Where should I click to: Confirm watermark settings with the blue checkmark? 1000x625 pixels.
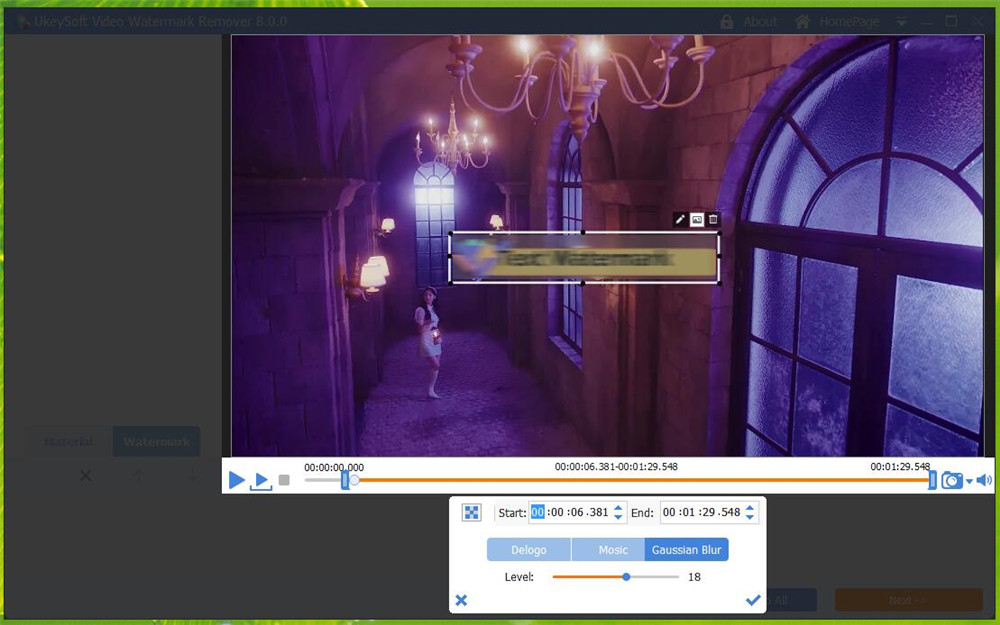753,599
